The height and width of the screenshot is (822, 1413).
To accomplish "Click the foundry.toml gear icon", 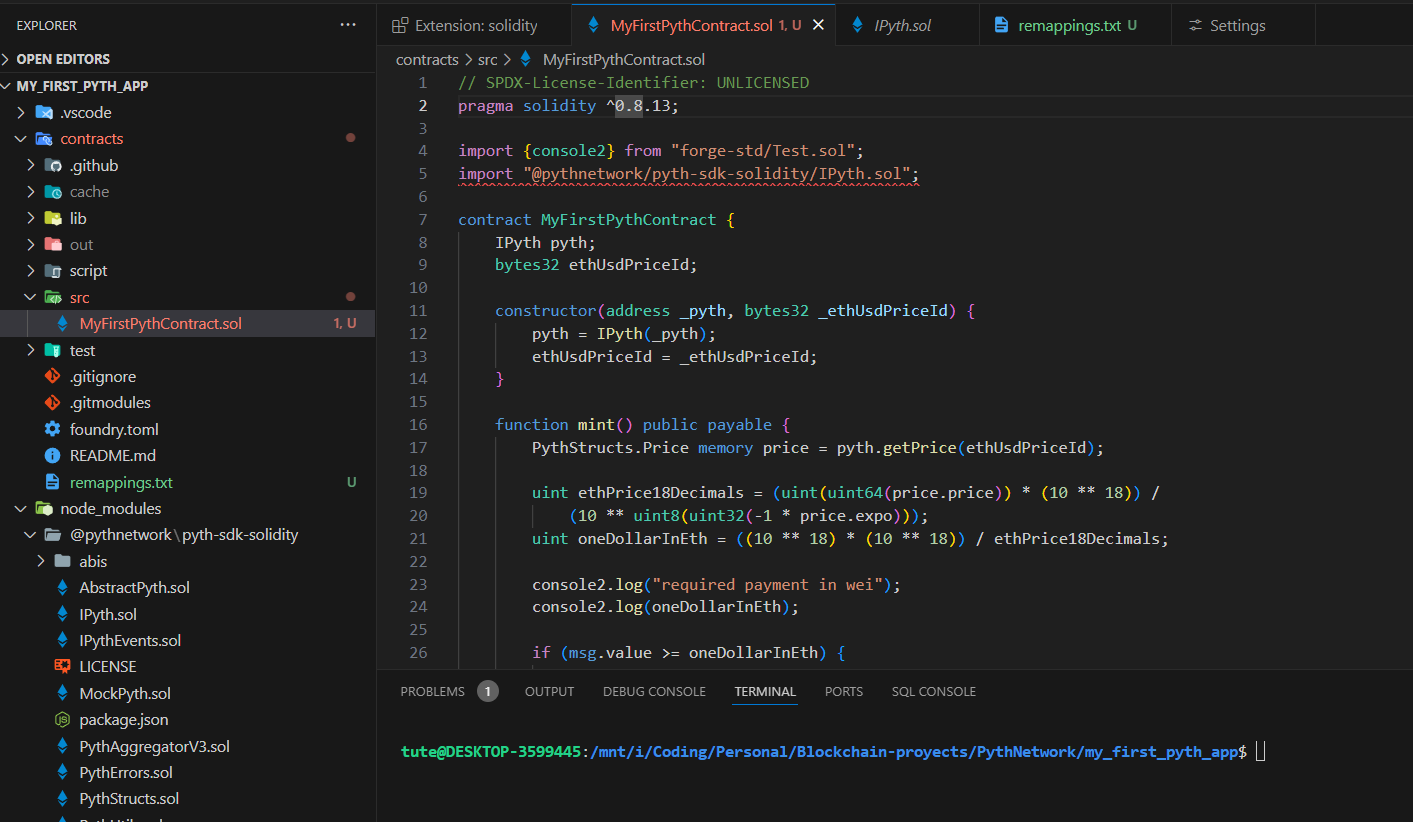I will tap(53, 429).
